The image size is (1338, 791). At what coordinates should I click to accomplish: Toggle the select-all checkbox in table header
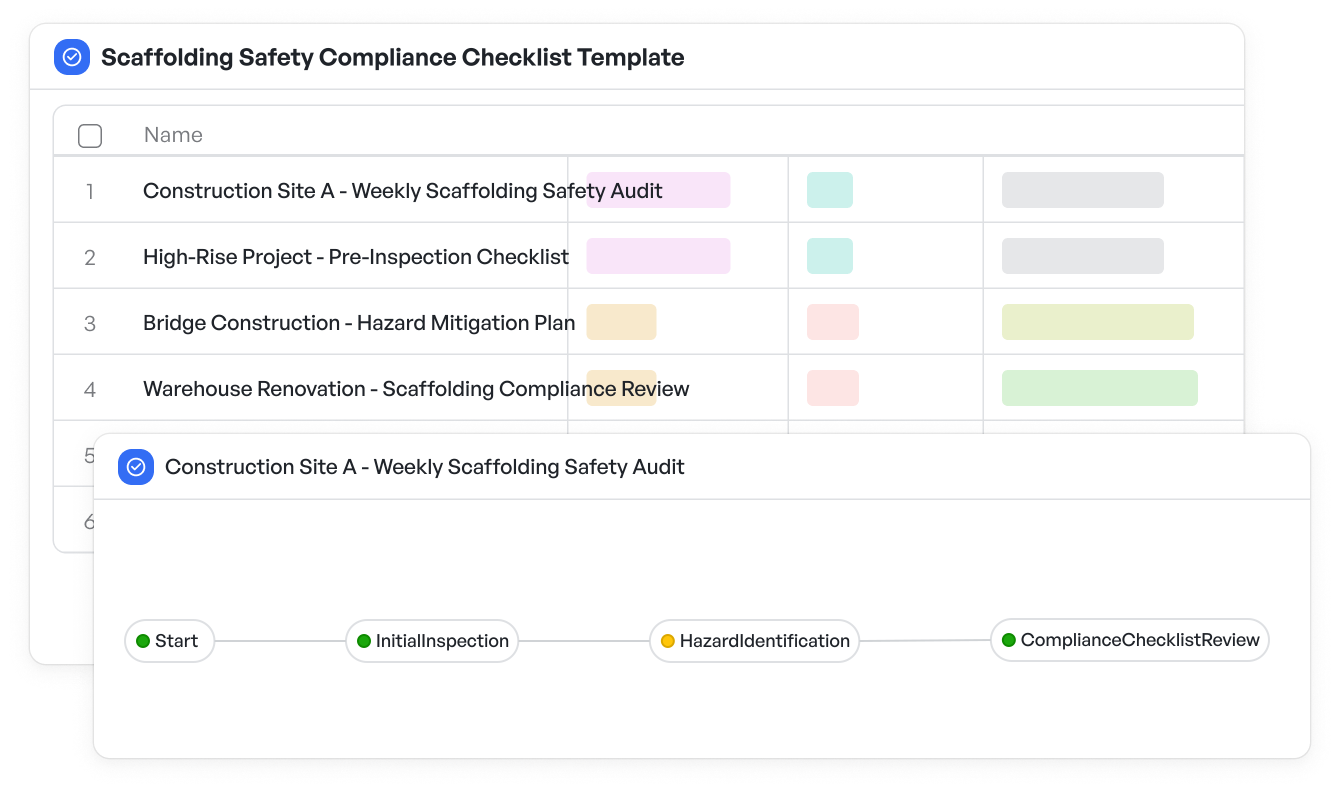[90, 136]
